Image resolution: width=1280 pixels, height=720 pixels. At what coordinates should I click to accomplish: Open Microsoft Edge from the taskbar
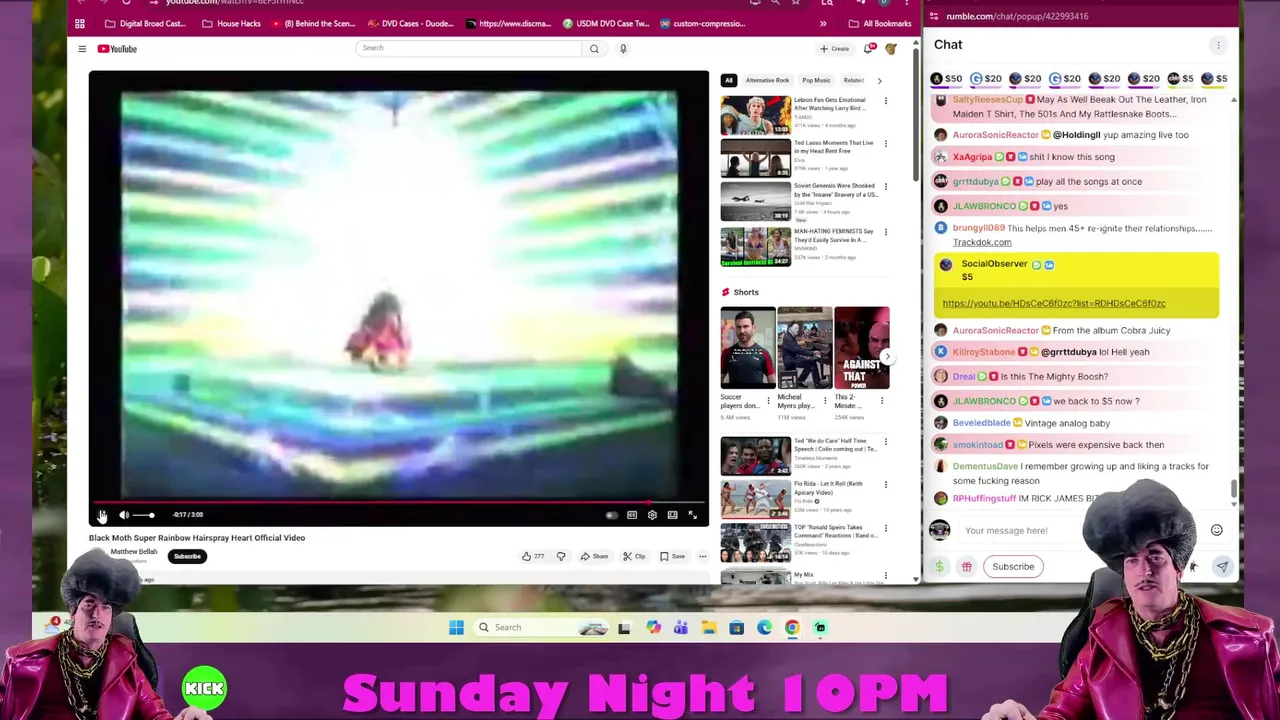click(764, 628)
